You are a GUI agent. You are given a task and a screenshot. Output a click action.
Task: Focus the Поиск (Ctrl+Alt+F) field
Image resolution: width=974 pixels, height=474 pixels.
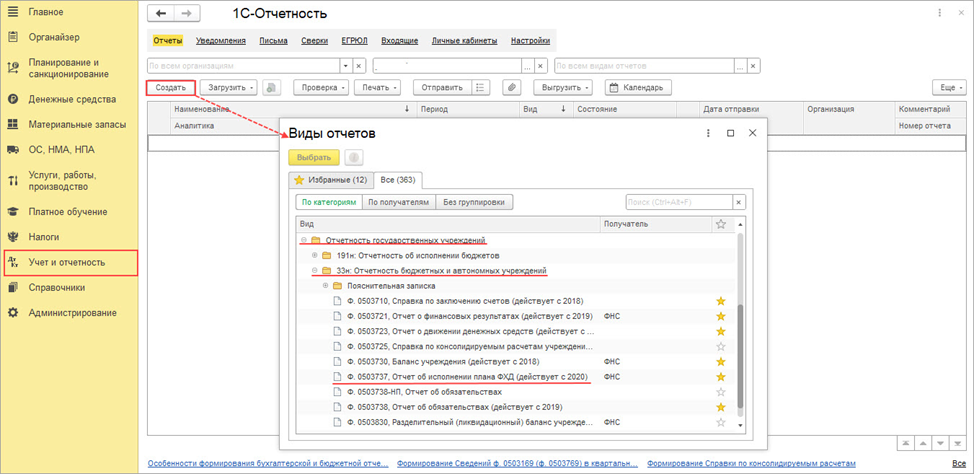[x=679, y=203]
